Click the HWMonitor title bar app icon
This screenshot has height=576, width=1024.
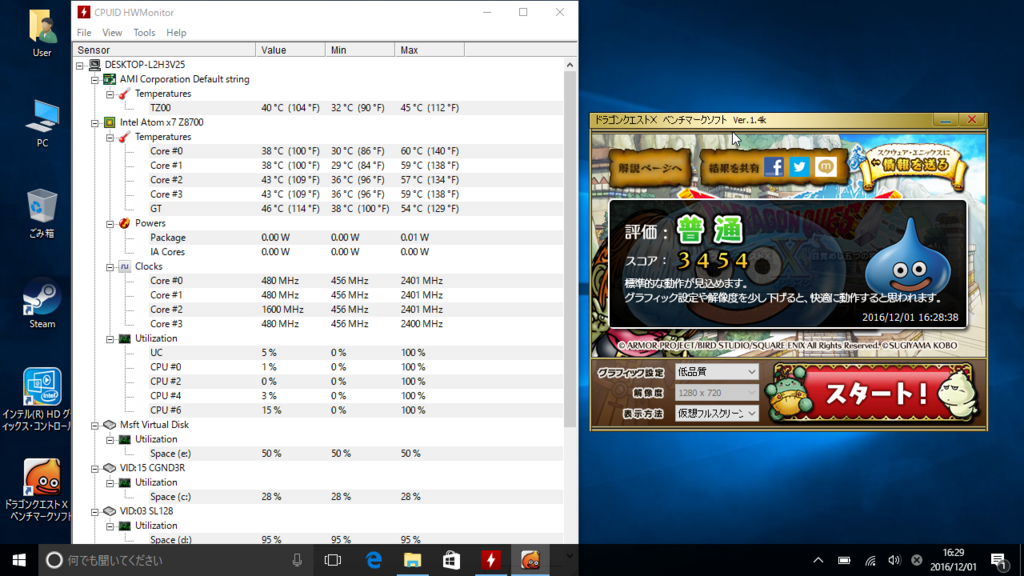84,12
